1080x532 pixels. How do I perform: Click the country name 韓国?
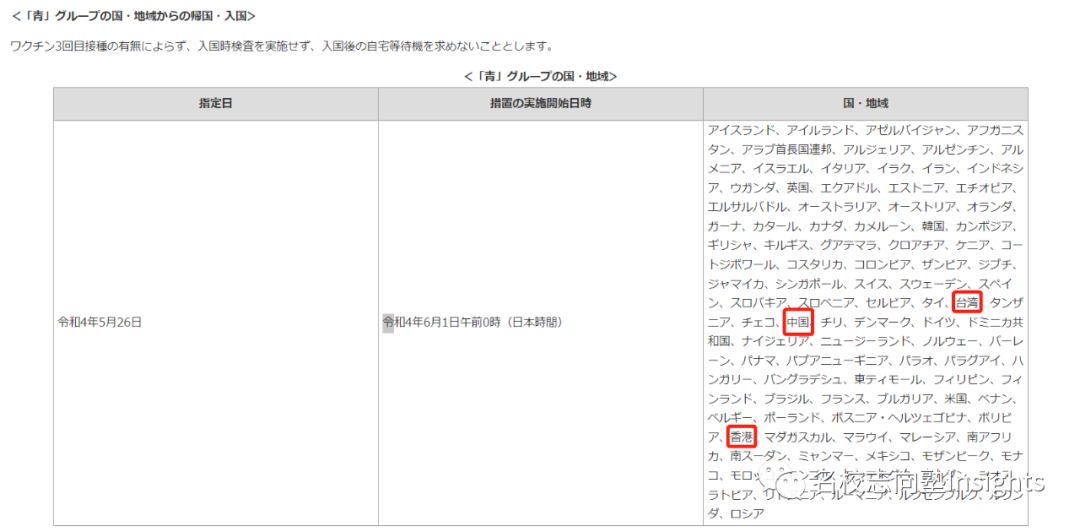[932, 226]
